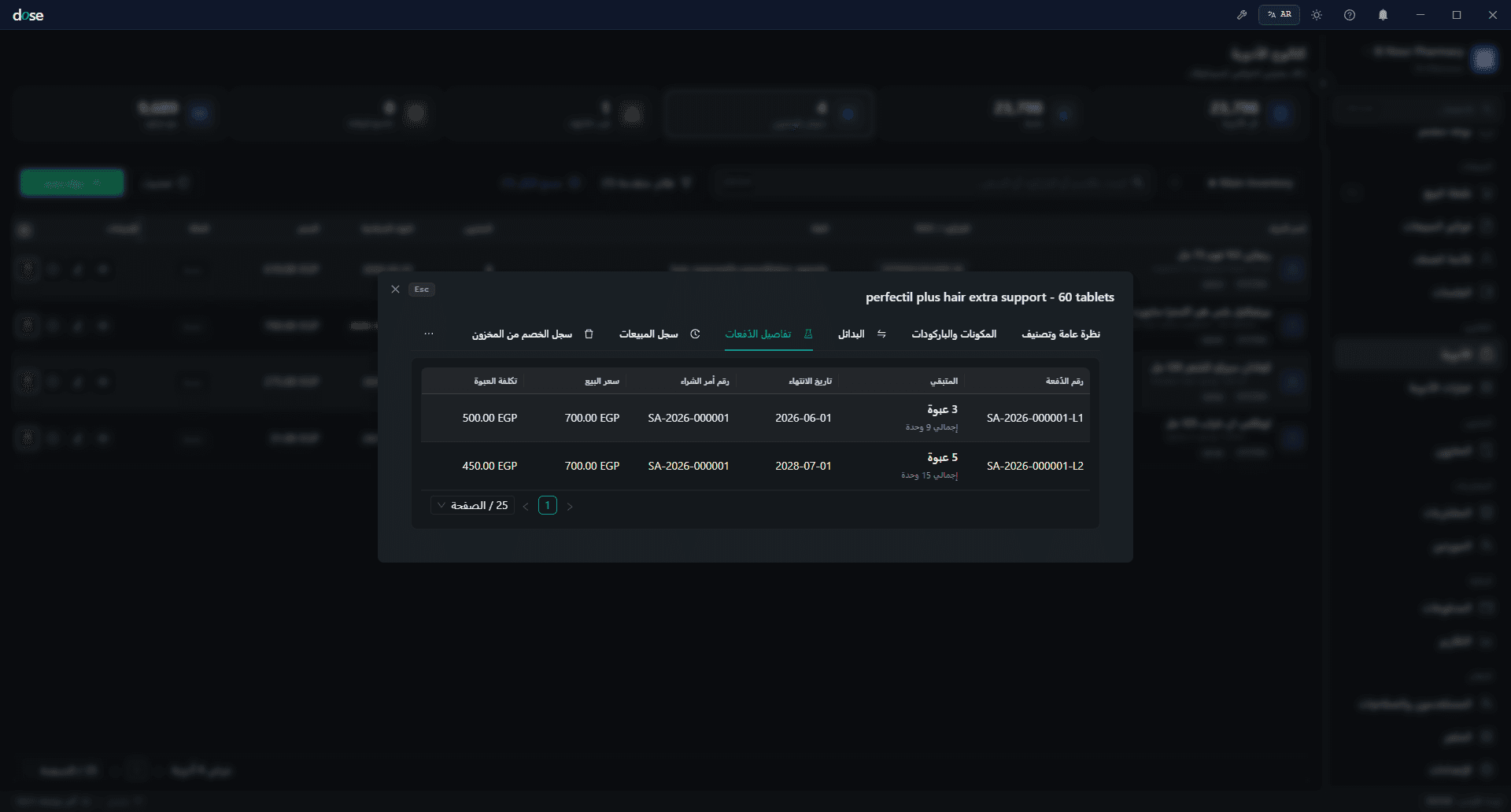
Task: Open notifications bell
Action: [x=1383, y=15]
